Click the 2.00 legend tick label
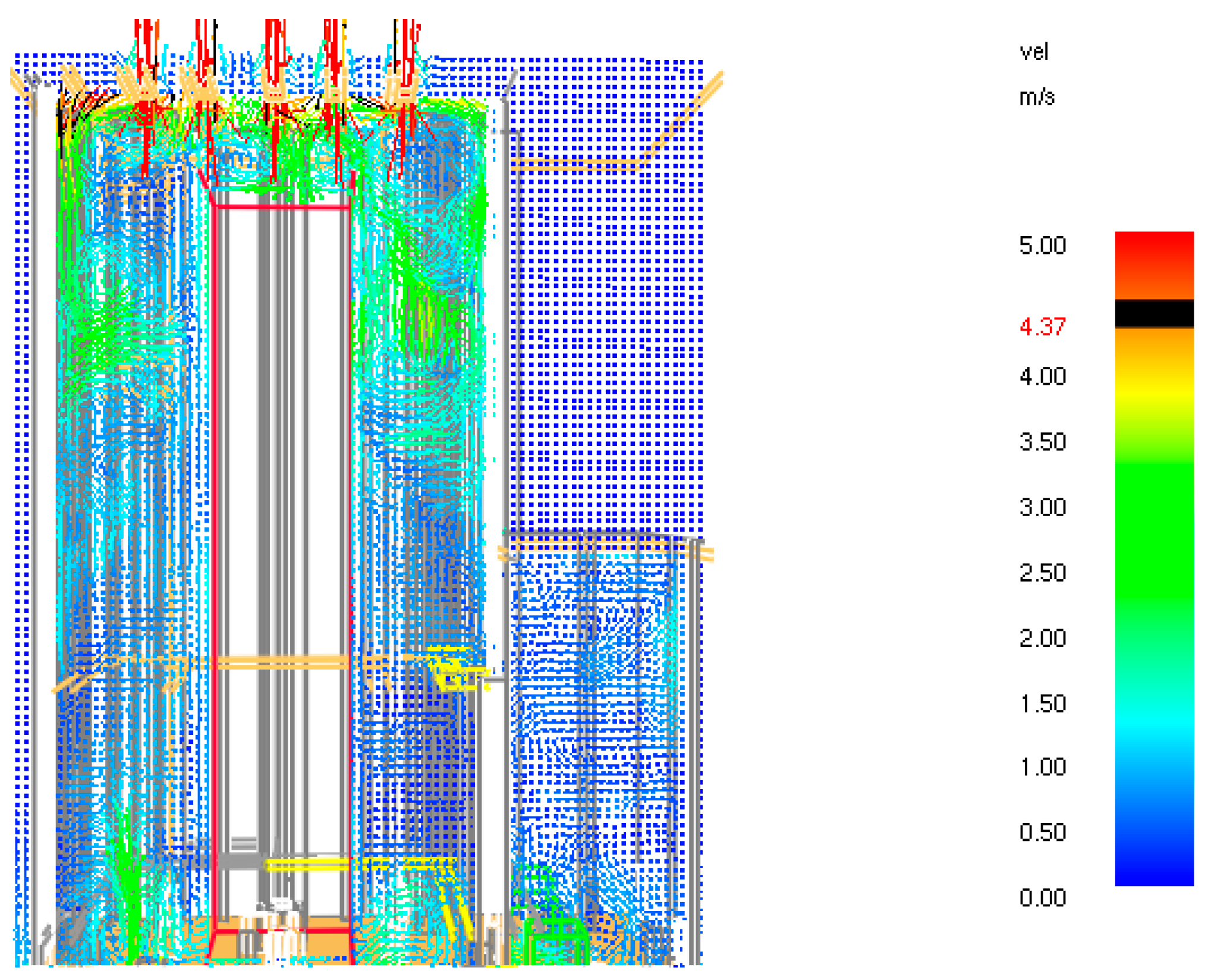This screenshot has width=1208, height=980. click(x=1042, y=638)
